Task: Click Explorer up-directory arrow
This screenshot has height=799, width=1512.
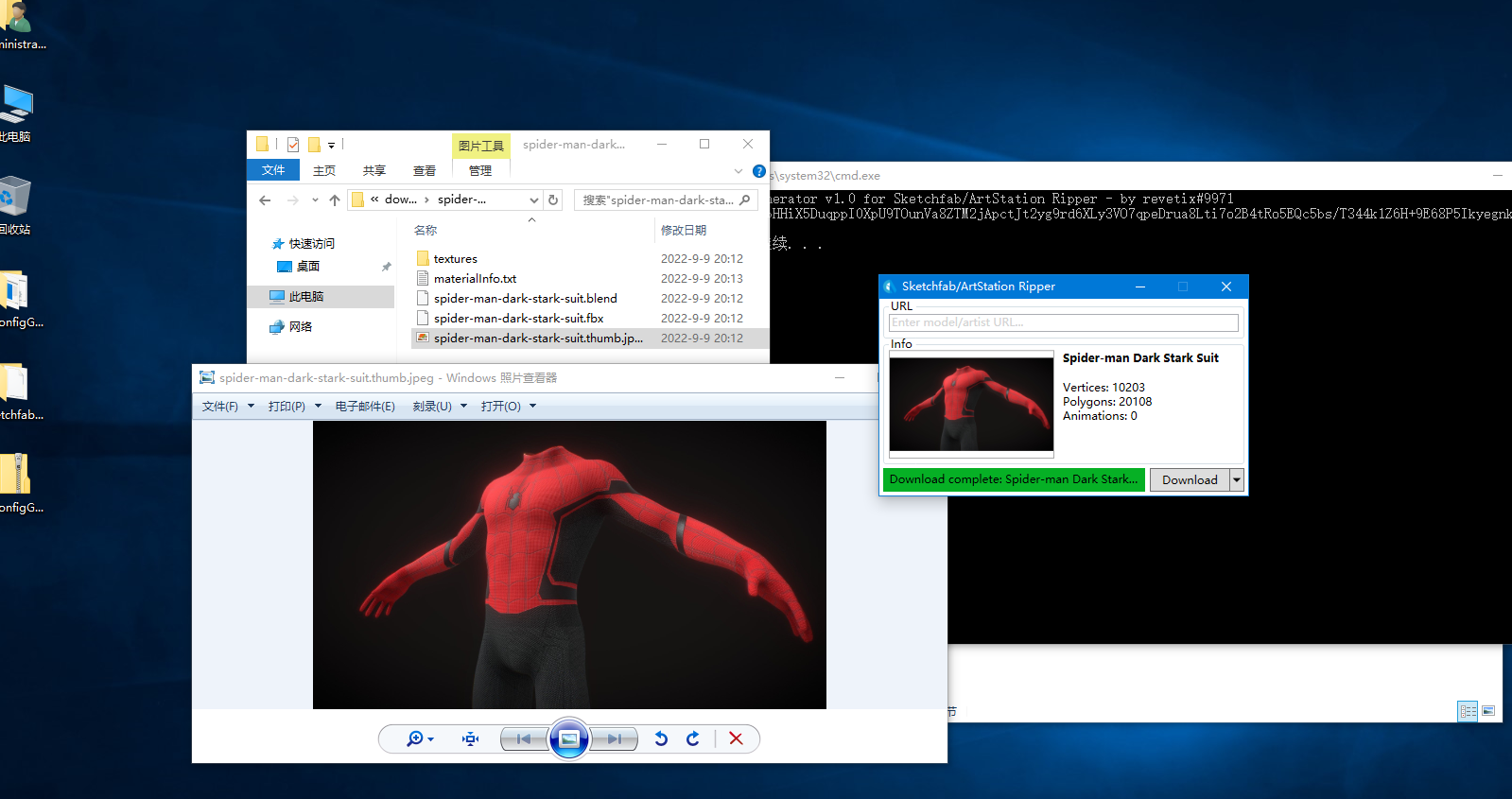Action: 335,200
